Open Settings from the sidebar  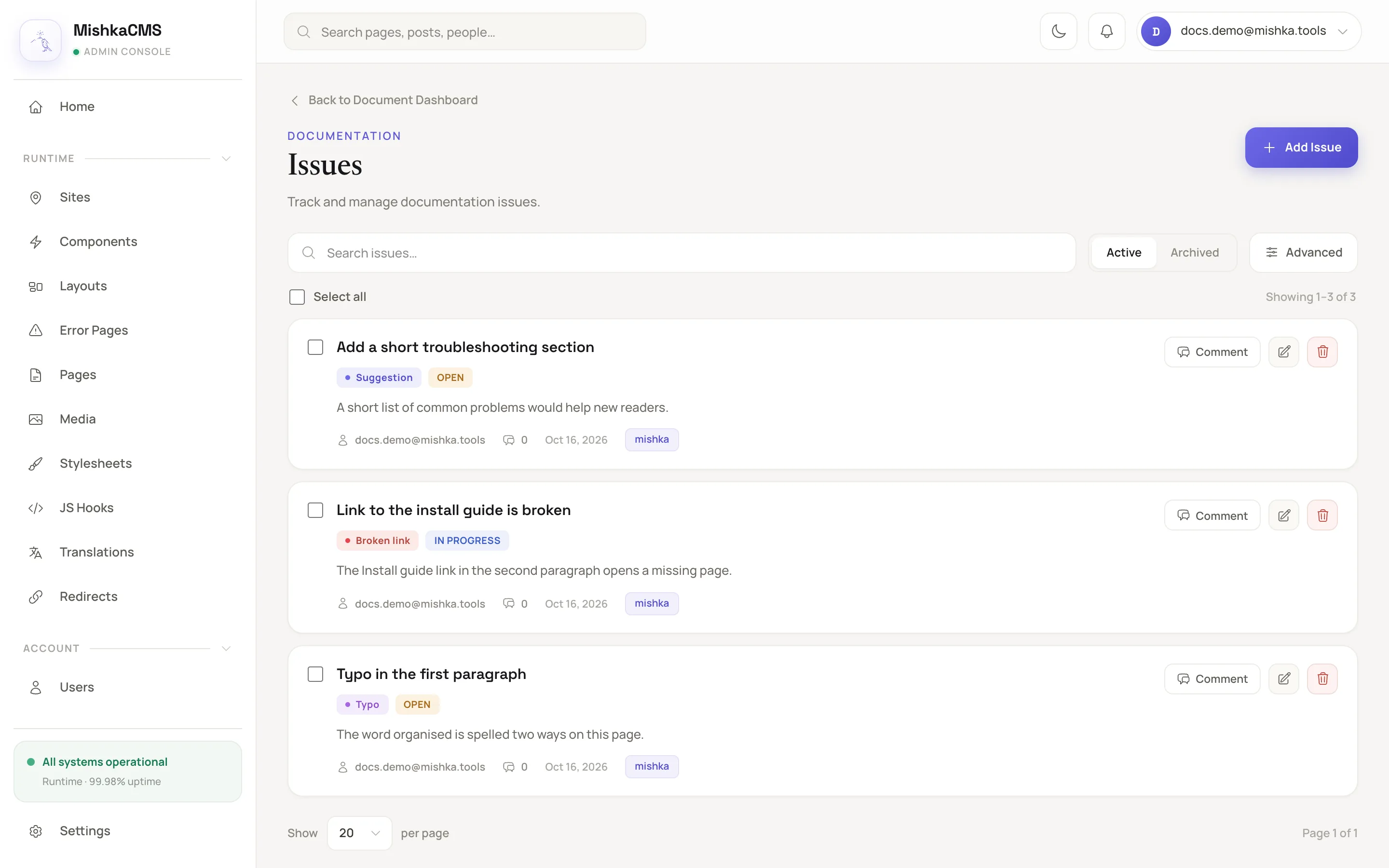[x=127, y=831]
